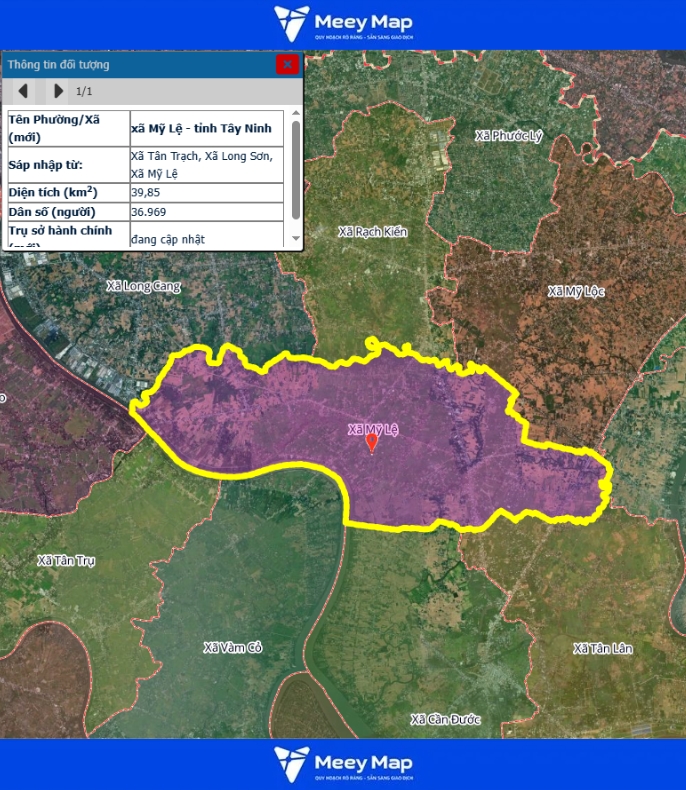The image size is (686, 790).
Task: Select the Xã Mỹ Lộc commune label
Action: [576, 292]
